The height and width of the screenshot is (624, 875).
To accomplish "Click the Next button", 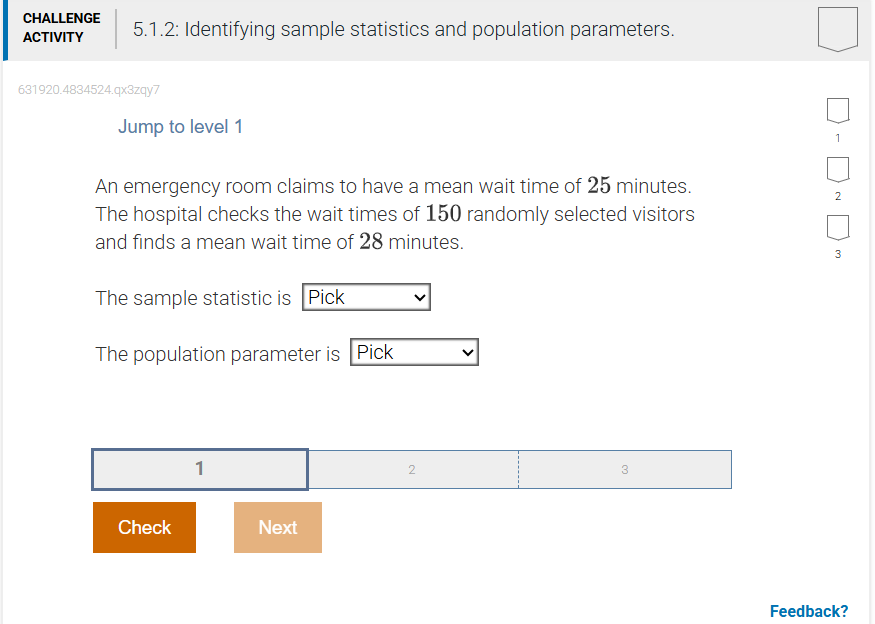I will pos(278,527).
